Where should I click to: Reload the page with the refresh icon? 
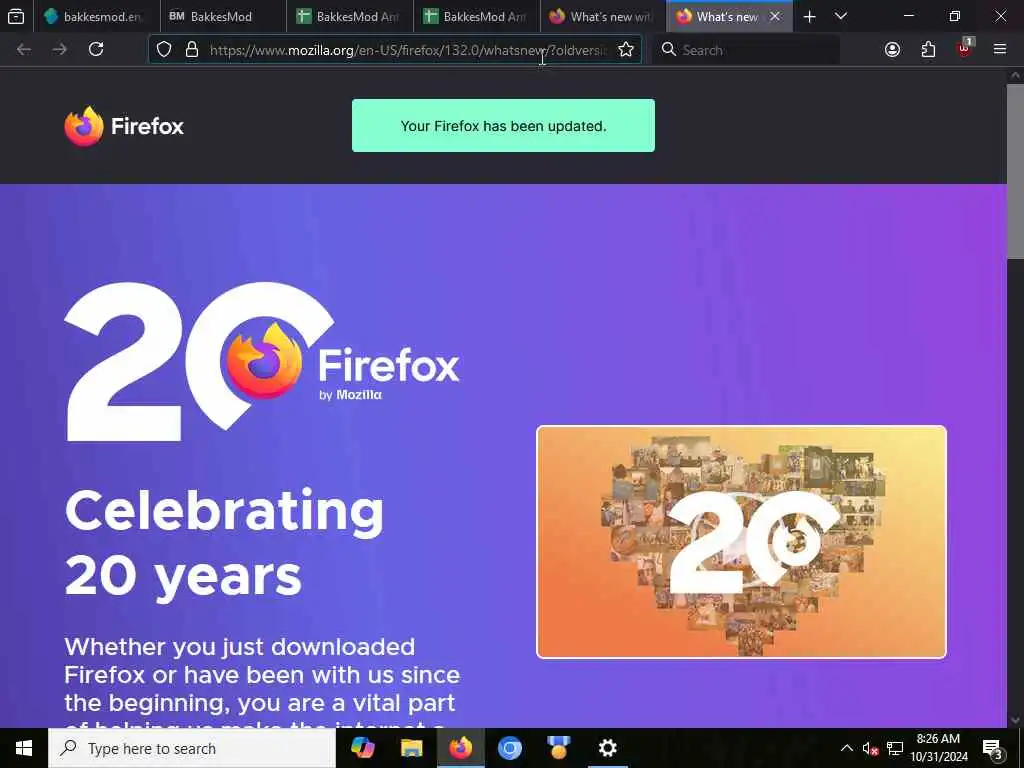click(x=96, y=49)
